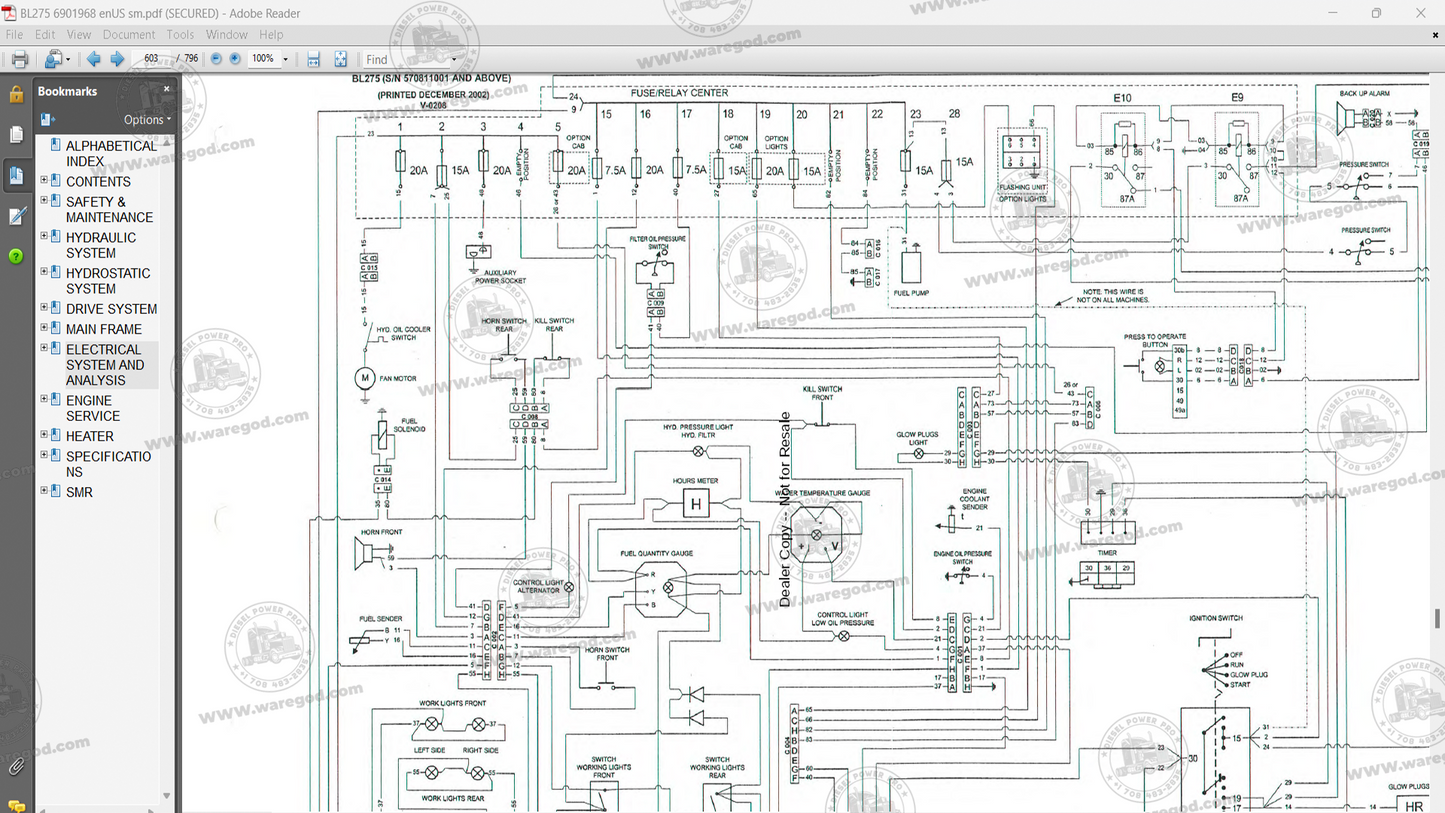Viewport: 1445px width, 813px height.
Task: Open the Document menu
Action: pyautogui.click(x=128, y=34)
